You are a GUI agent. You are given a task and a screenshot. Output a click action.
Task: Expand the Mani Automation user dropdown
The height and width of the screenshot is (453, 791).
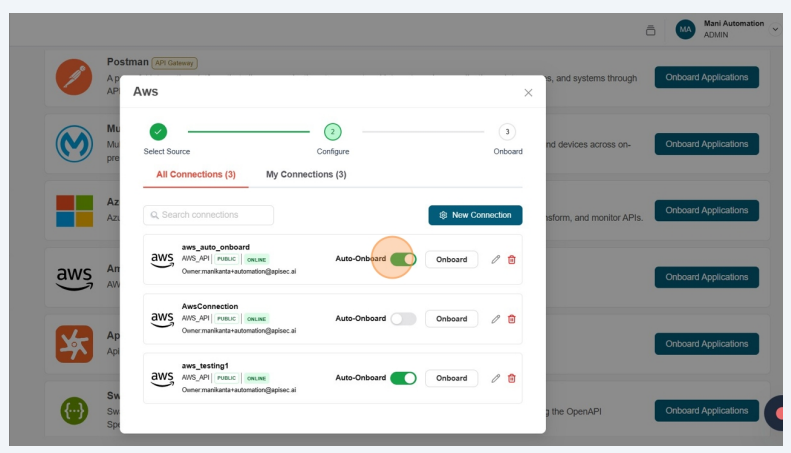click(x=775, y=30)
